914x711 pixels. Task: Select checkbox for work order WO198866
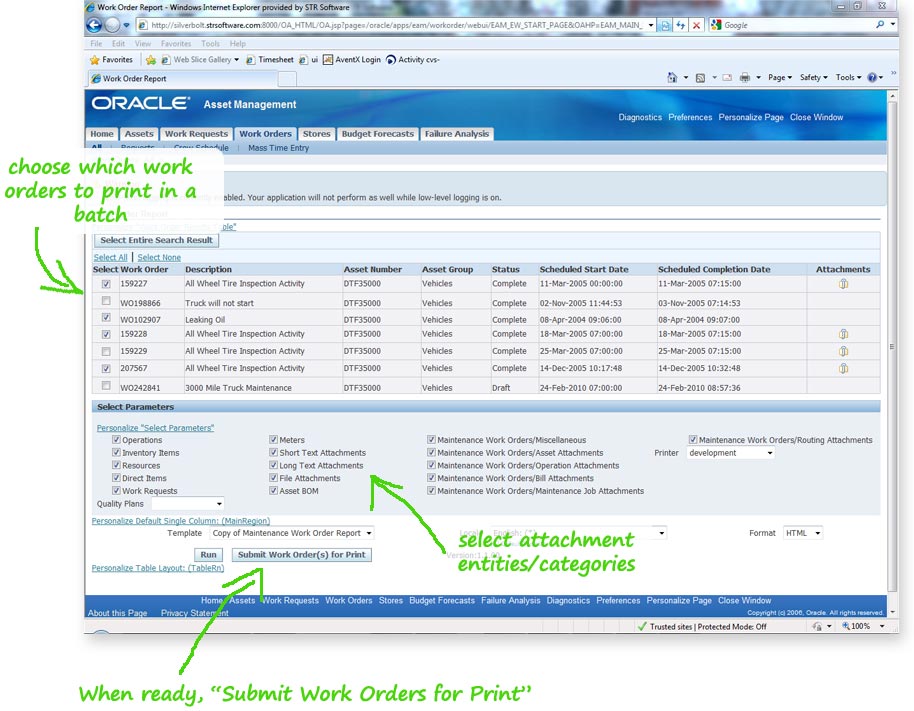106,301
